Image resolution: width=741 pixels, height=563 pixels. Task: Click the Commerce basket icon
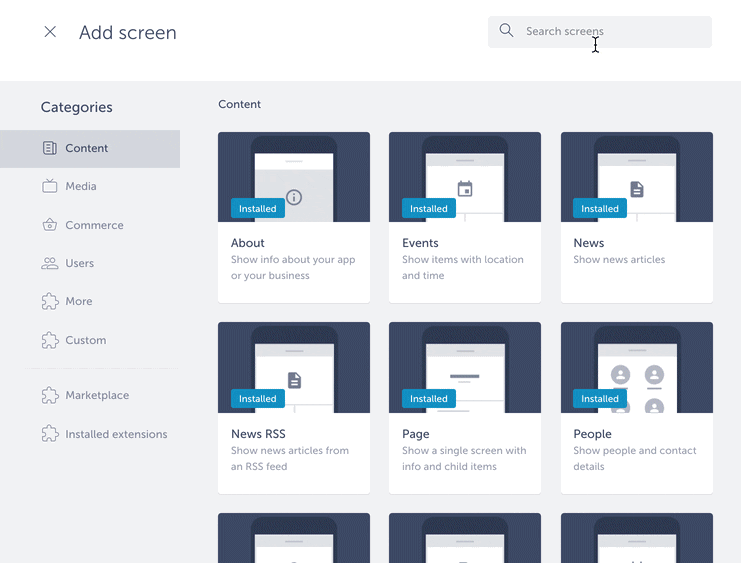(x=50, y=225)
